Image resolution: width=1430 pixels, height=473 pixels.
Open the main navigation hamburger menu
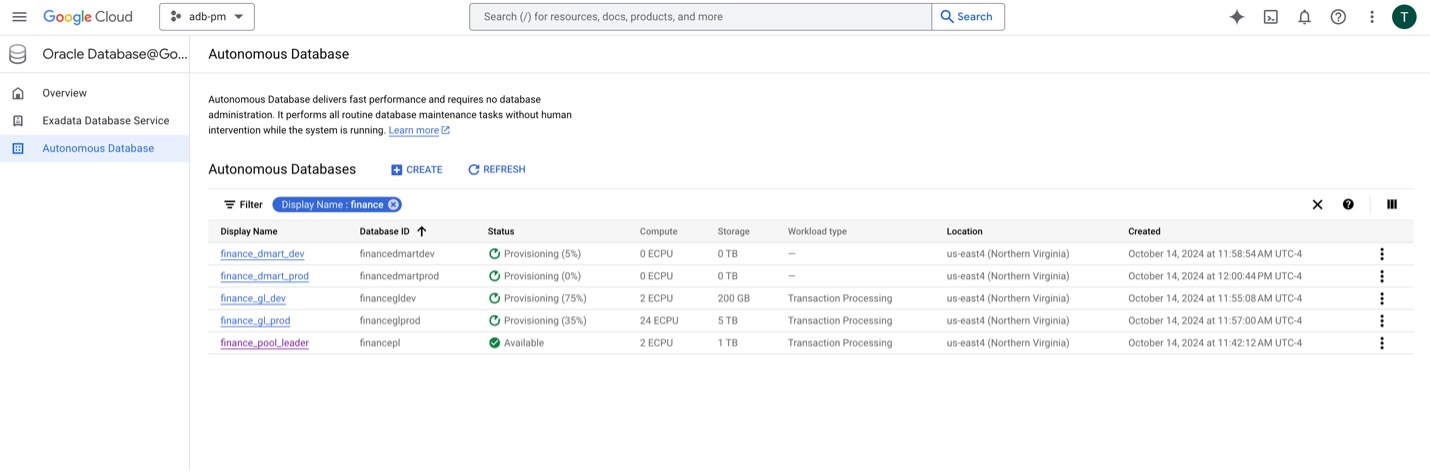coord(19,17)
